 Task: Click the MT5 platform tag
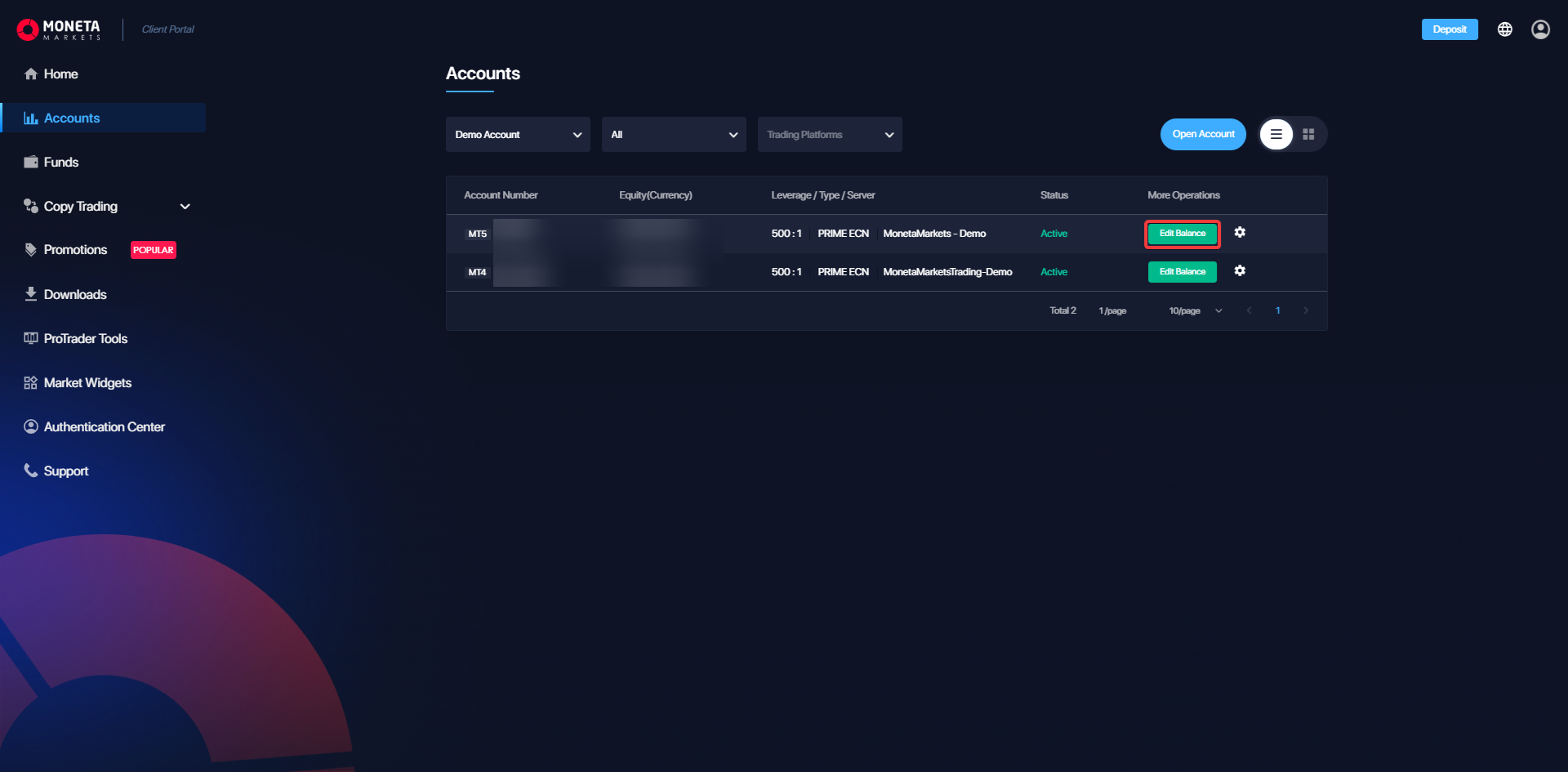(x=477, y=234)
